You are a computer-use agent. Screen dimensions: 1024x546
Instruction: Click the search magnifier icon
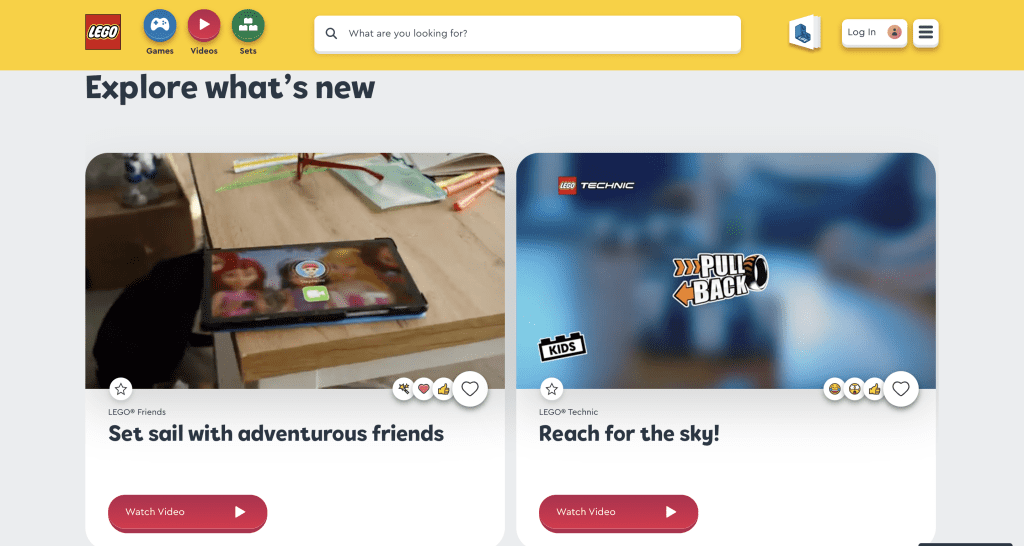(331, 33)
